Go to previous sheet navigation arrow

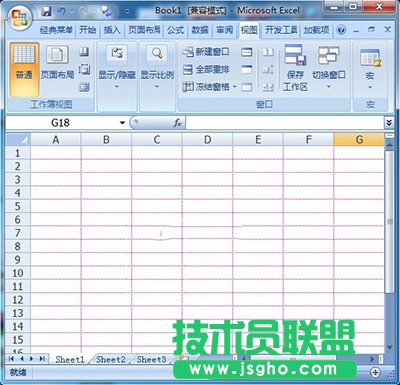[x=22, y=359]
